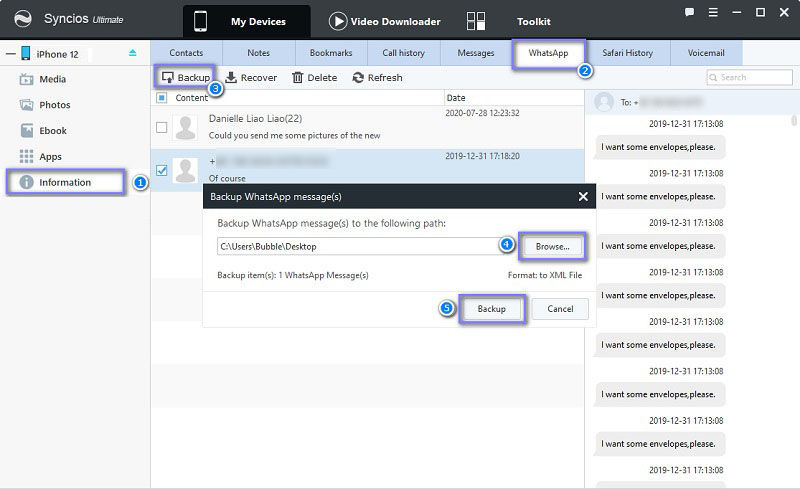Switch to the WhatsApp tab

pyautogui.click(x=548, y=53)
